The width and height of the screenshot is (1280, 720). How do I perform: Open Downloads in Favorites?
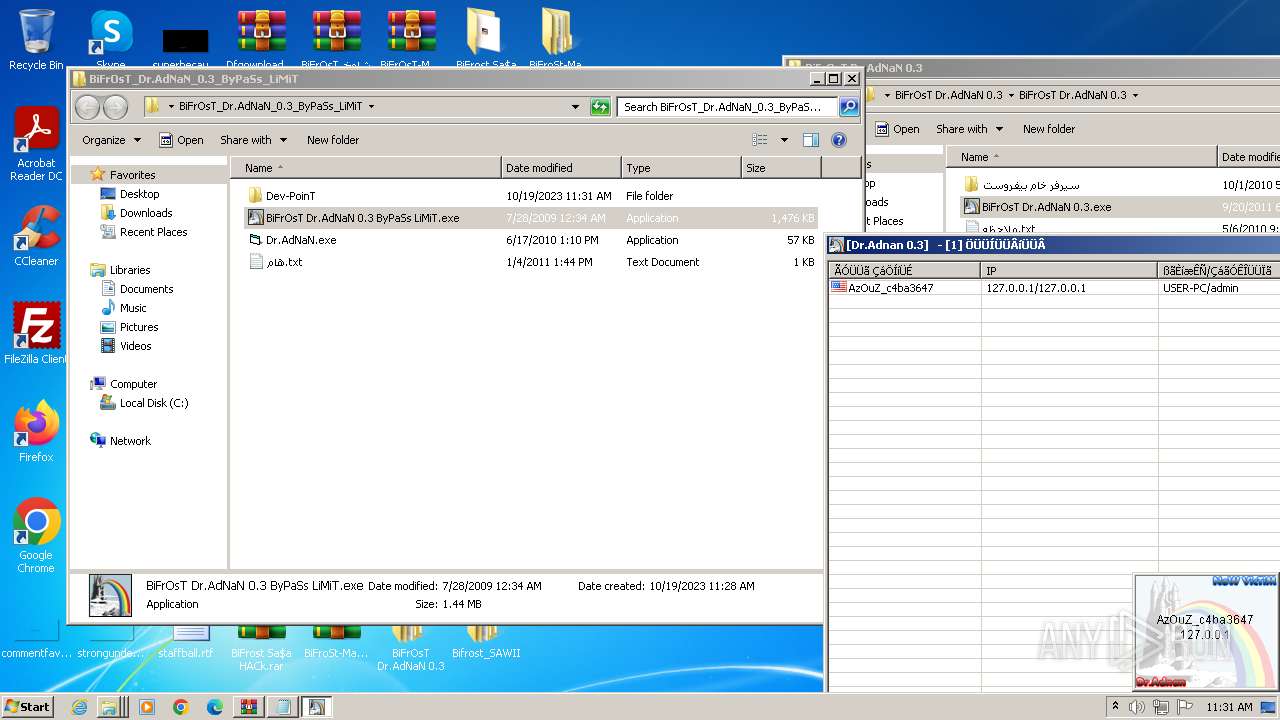(146, 213)
